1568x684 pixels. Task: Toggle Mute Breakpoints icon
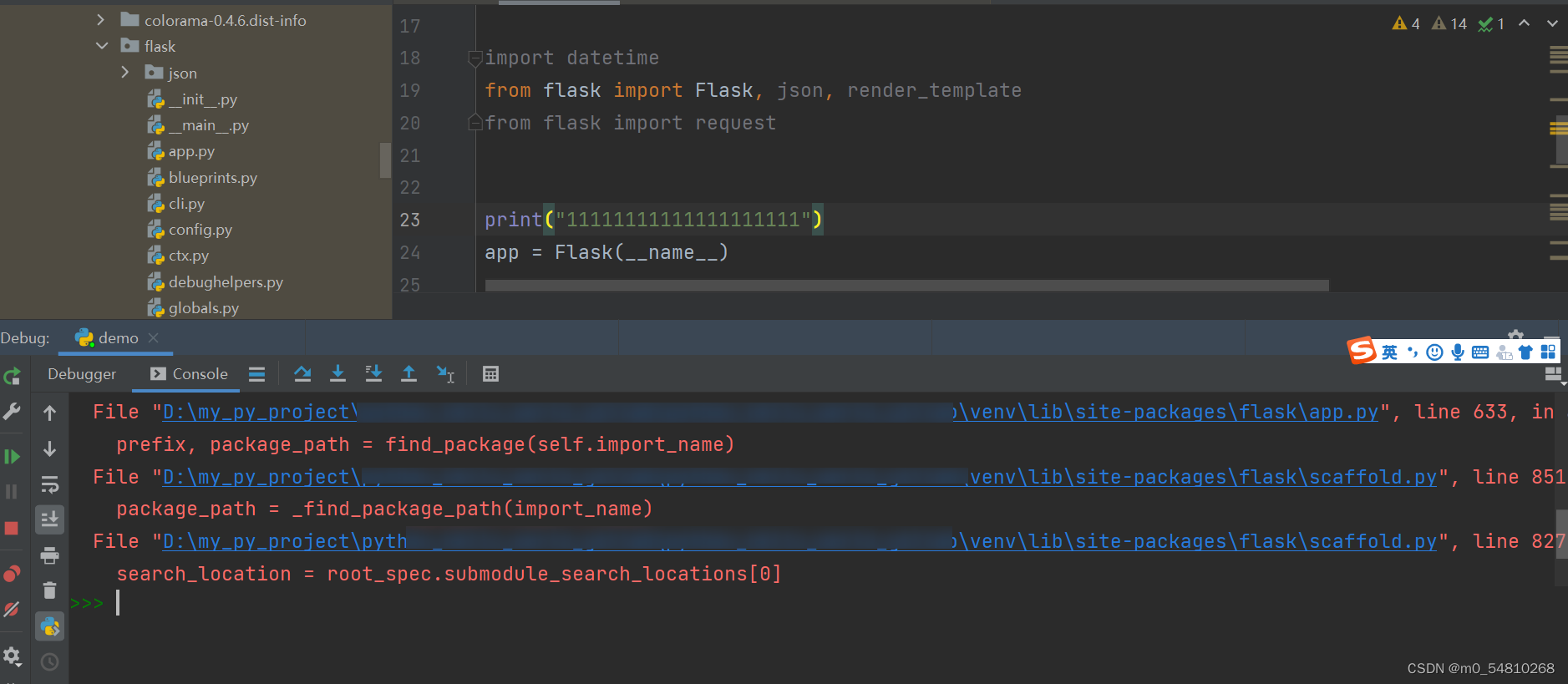coord(12,609)
